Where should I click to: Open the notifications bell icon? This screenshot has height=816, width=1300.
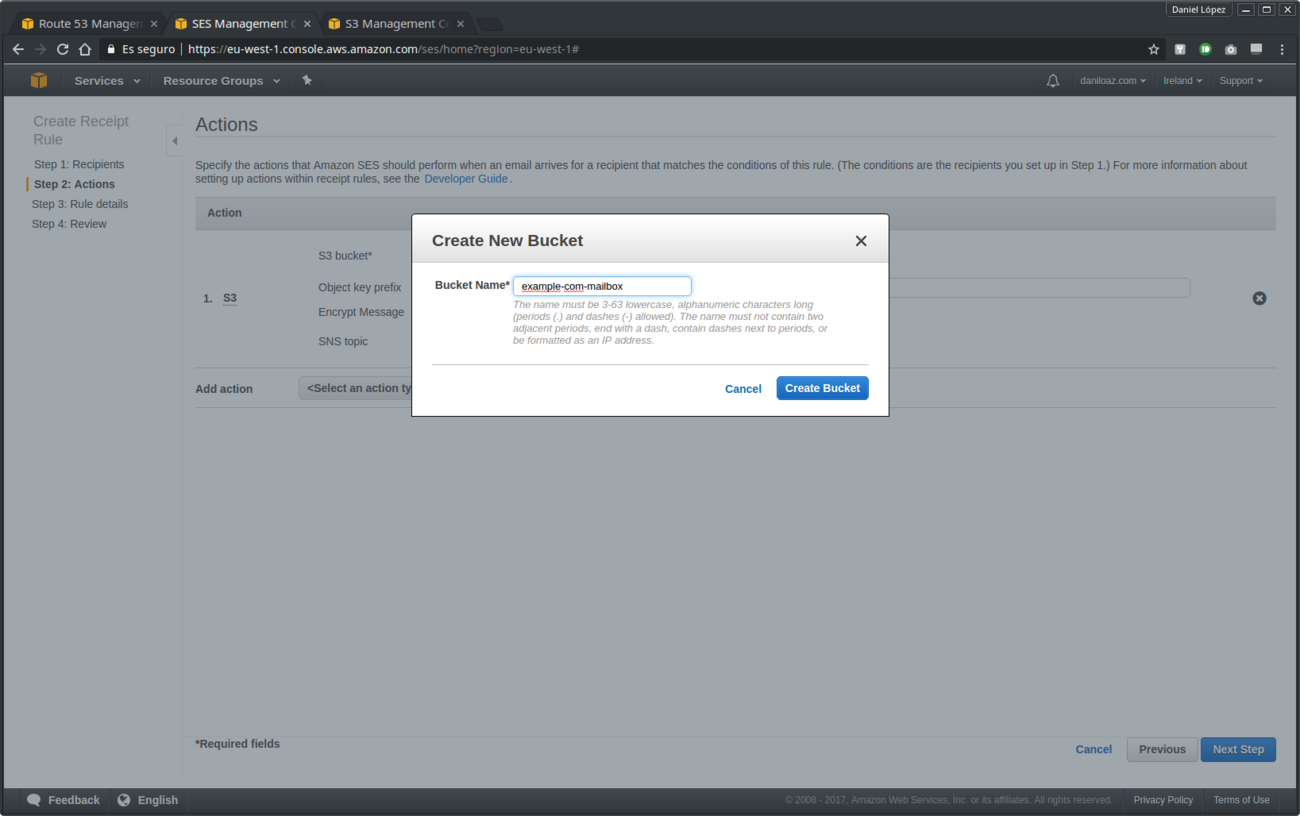[x=1052, y=81]
